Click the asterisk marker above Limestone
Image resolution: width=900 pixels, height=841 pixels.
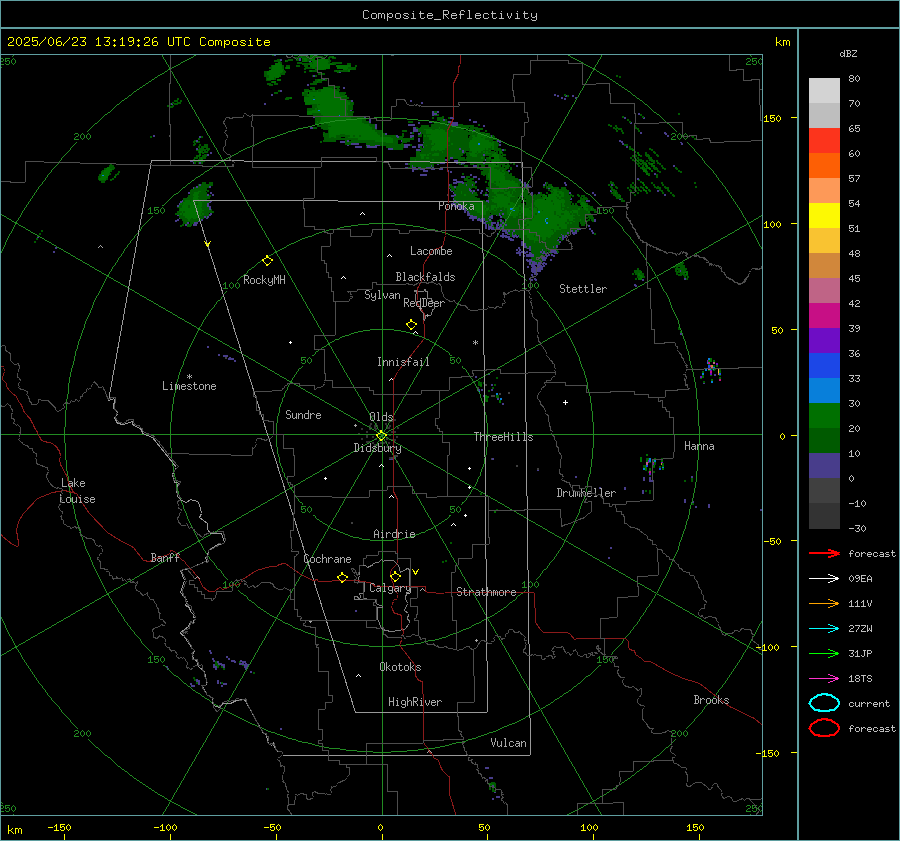coord(189,377)
